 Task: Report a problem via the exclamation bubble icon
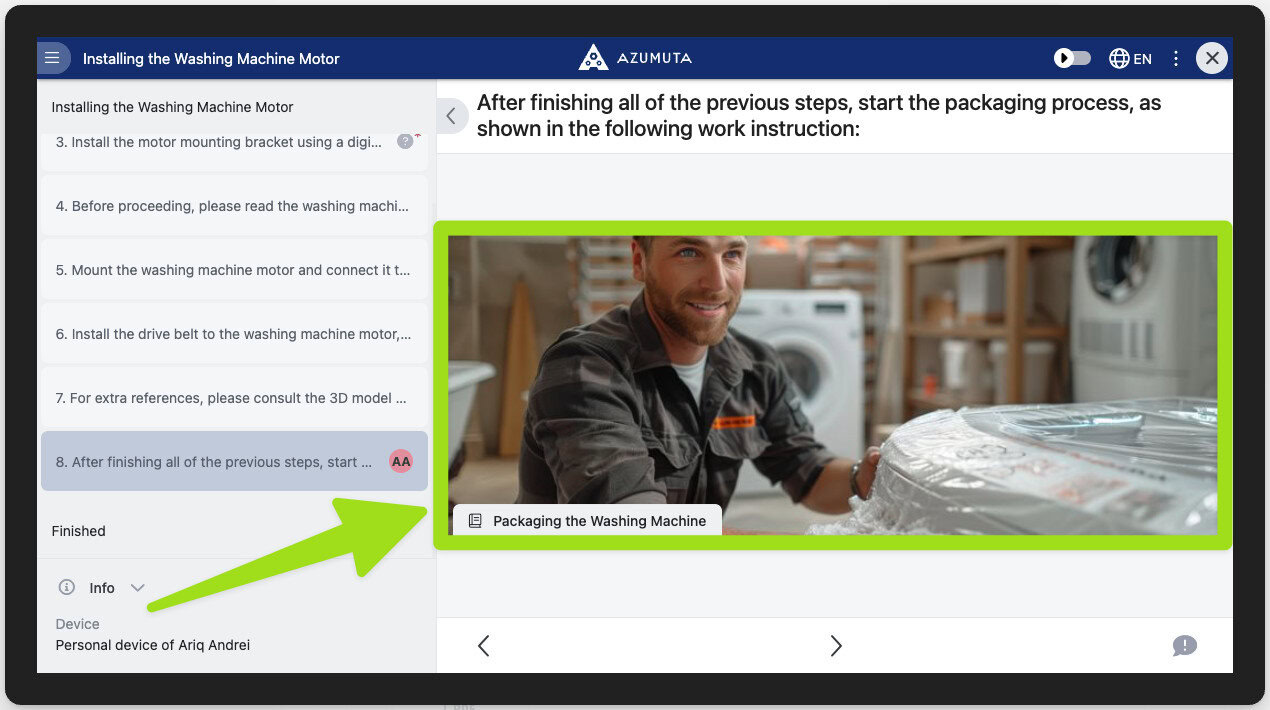[x=1185, y=646]
